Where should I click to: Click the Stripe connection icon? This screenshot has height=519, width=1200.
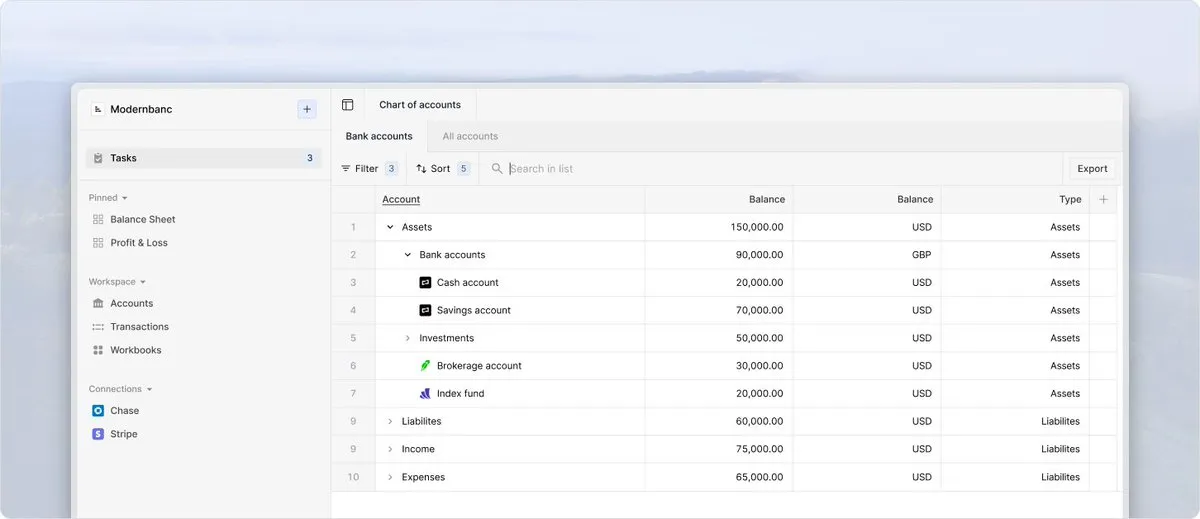pos(98,434)
